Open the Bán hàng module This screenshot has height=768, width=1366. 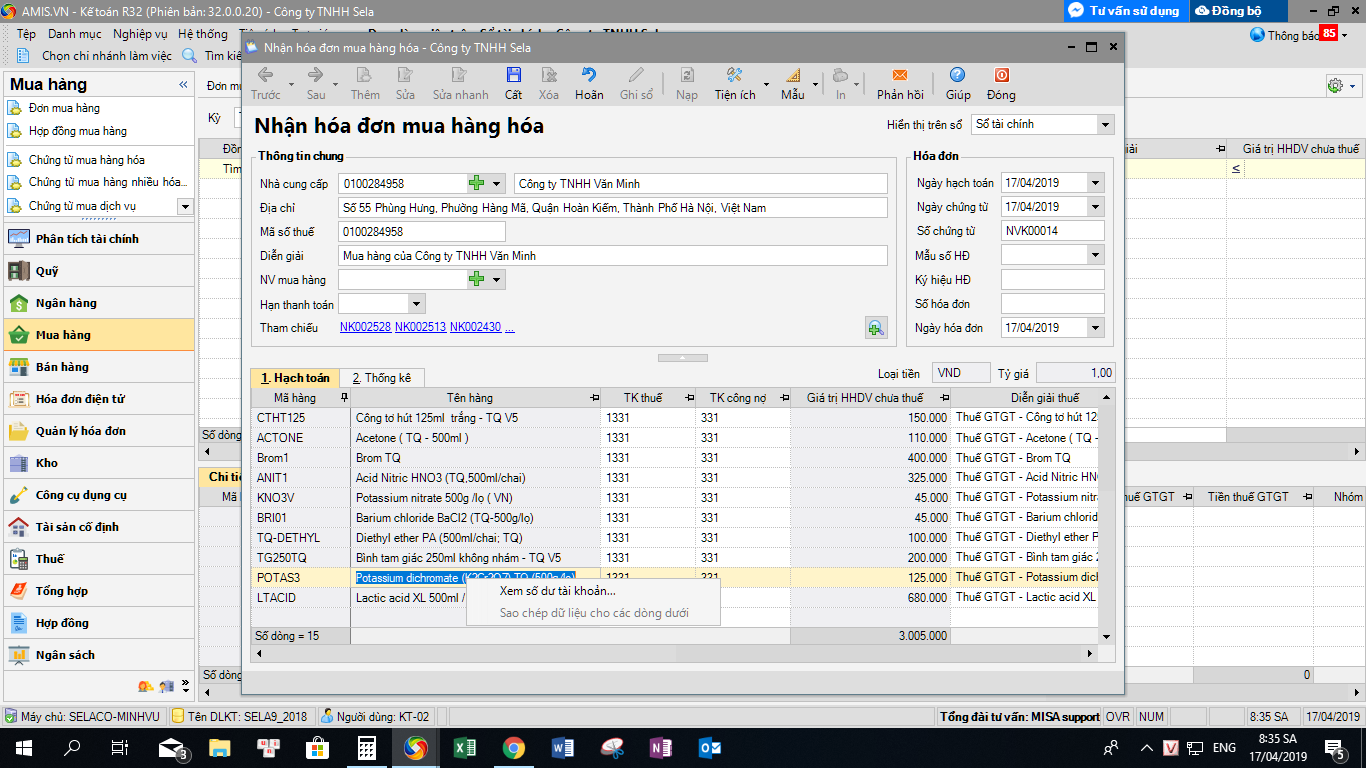(x=98, y=367)
